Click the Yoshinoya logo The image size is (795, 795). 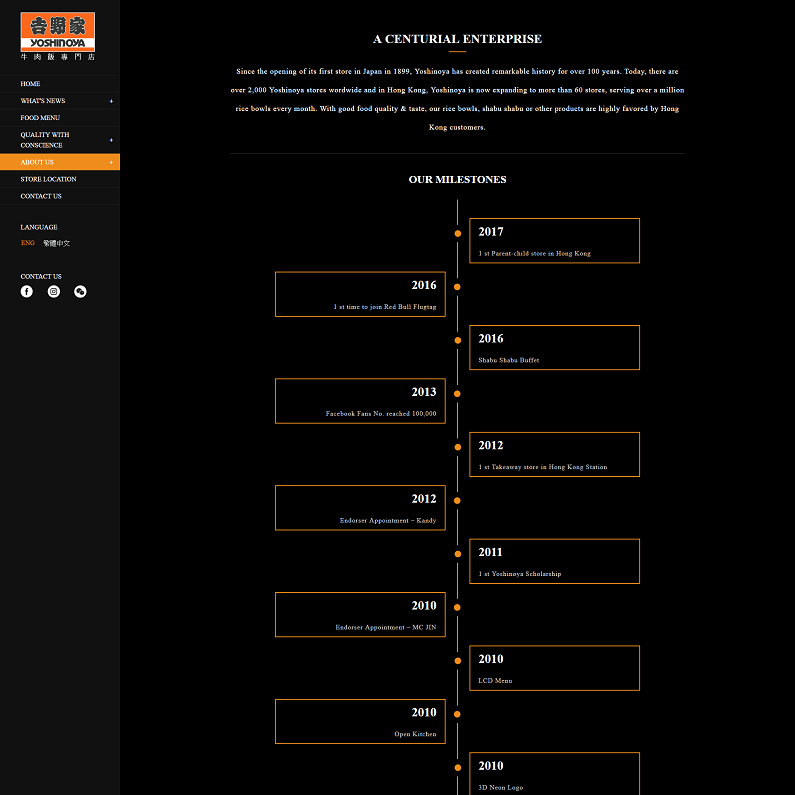click(57, 36)
